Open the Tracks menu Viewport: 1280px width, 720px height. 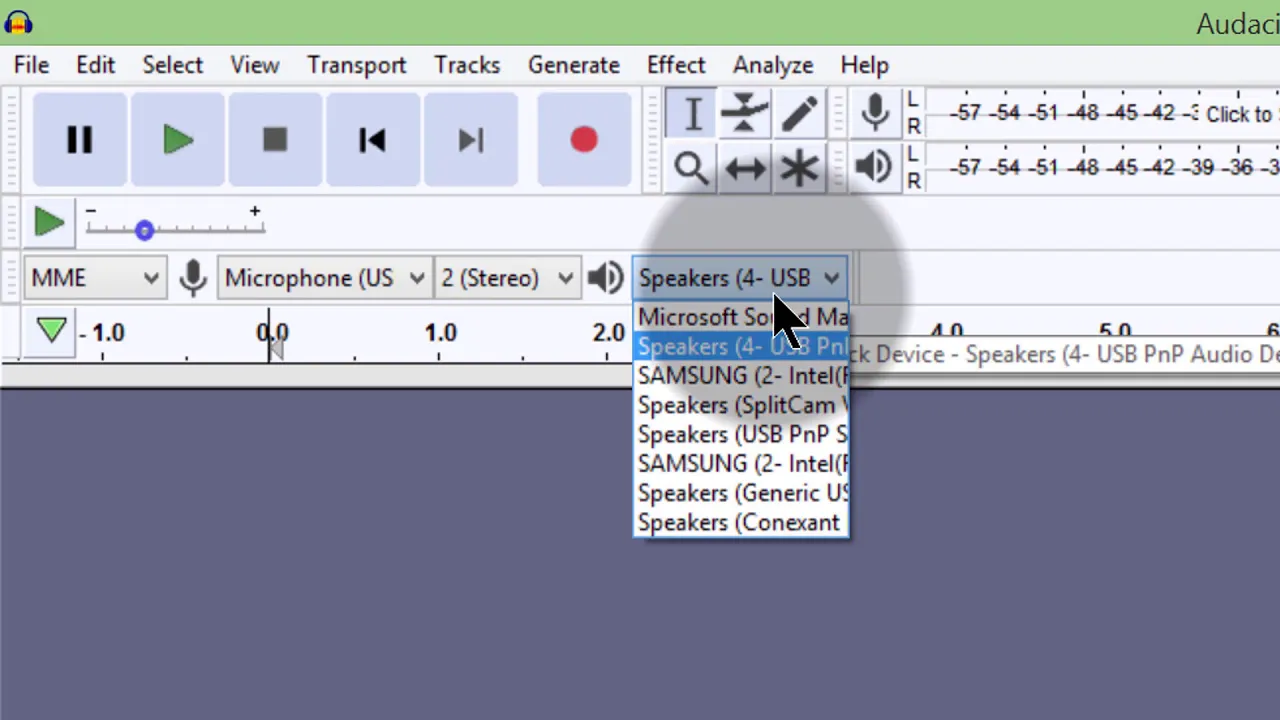point(467,65)
